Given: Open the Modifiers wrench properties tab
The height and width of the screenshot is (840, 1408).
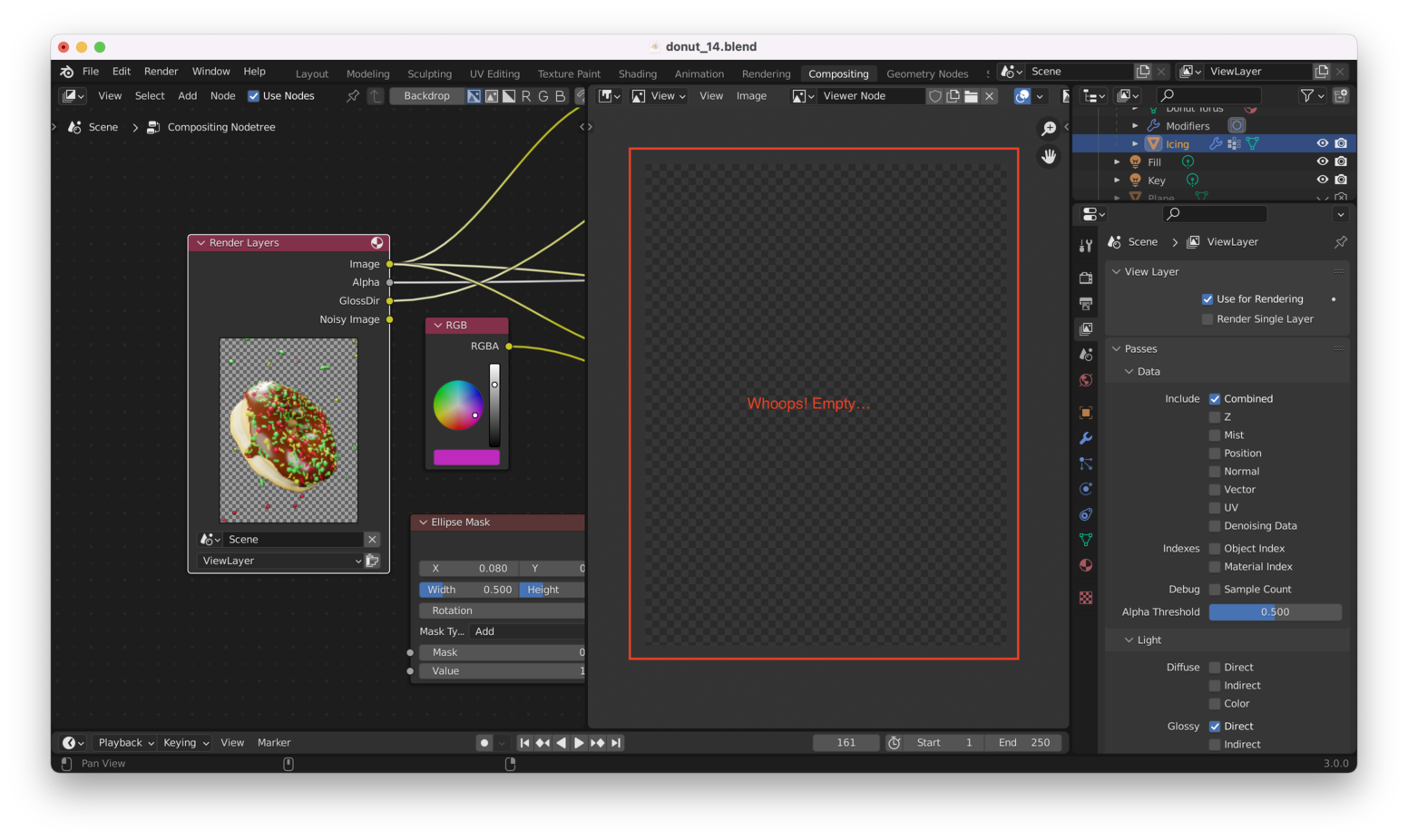Looking at the screenshot, I should 1086,438.
